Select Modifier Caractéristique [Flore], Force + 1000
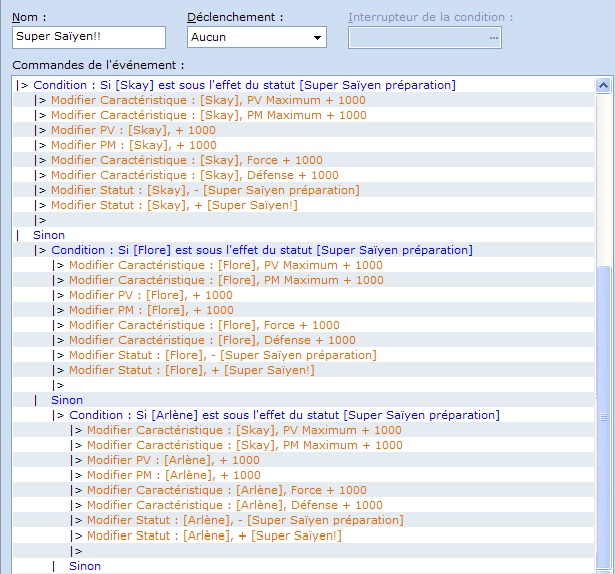 (304, 325)
